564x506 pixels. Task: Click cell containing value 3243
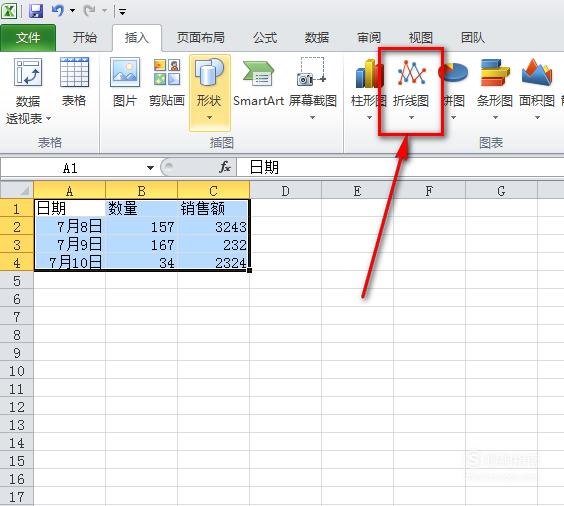213,226
